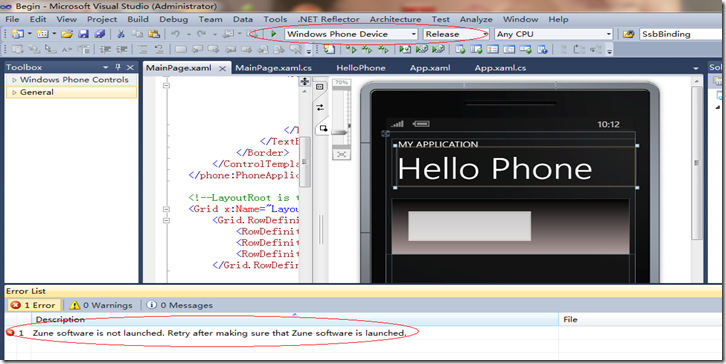
Task: Select the Zune software error row
Action: tap(363, 333)
